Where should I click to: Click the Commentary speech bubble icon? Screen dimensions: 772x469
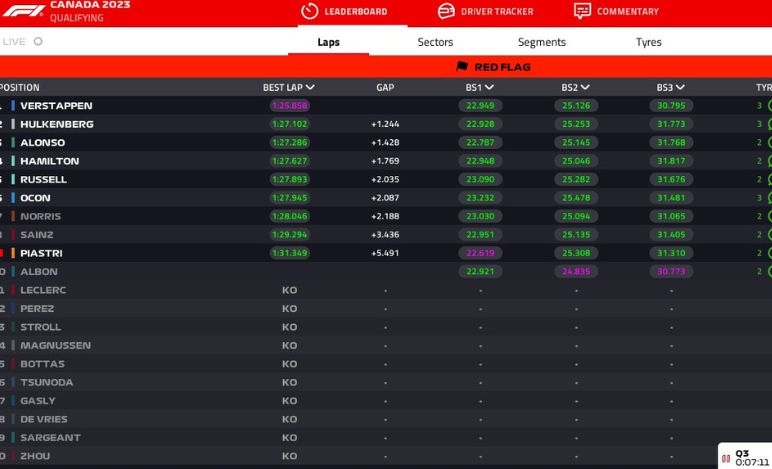[582, 11]
